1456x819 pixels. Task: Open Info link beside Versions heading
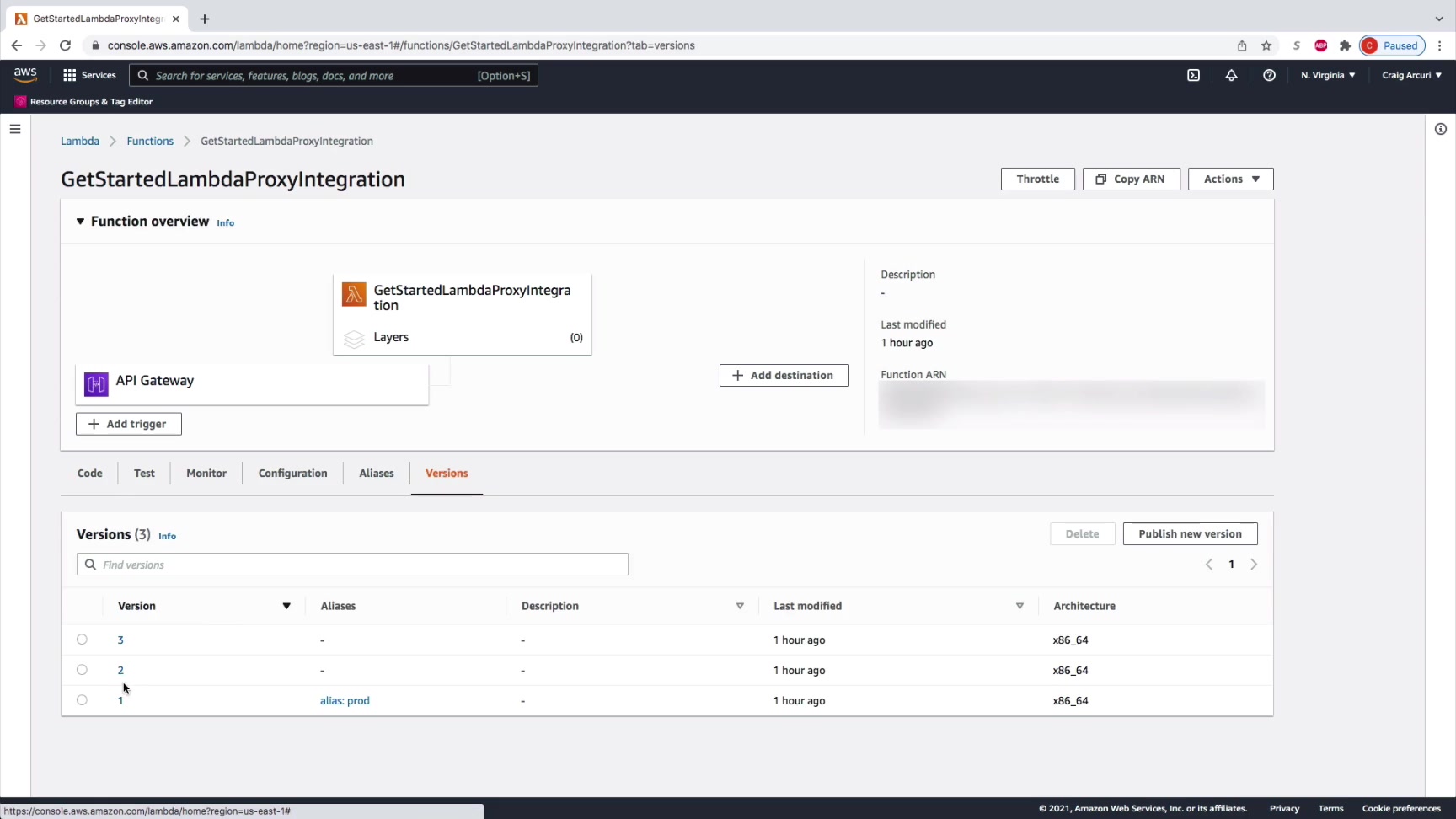[x=167, y=536]
